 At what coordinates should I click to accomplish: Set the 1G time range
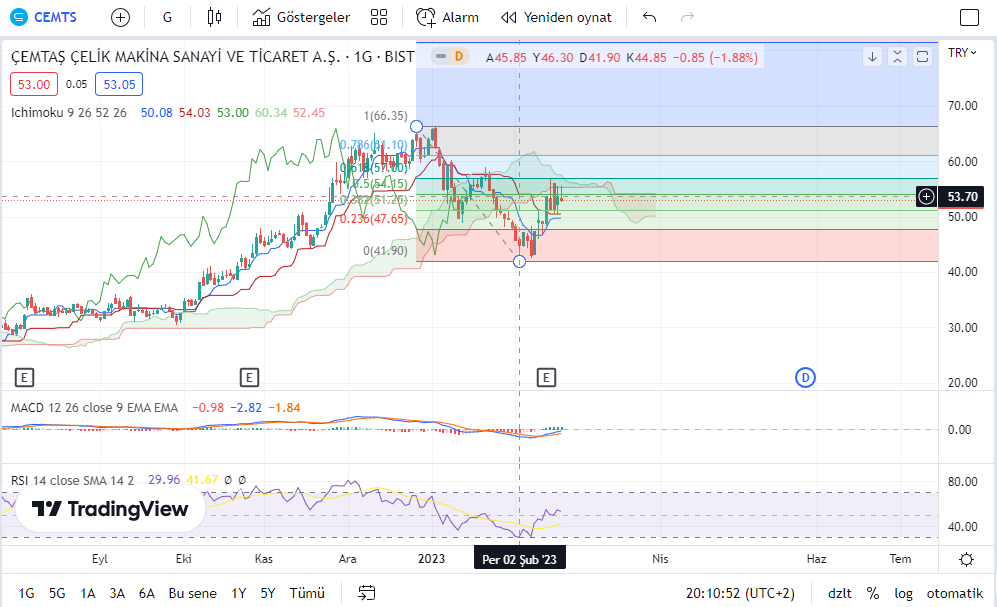26,593
